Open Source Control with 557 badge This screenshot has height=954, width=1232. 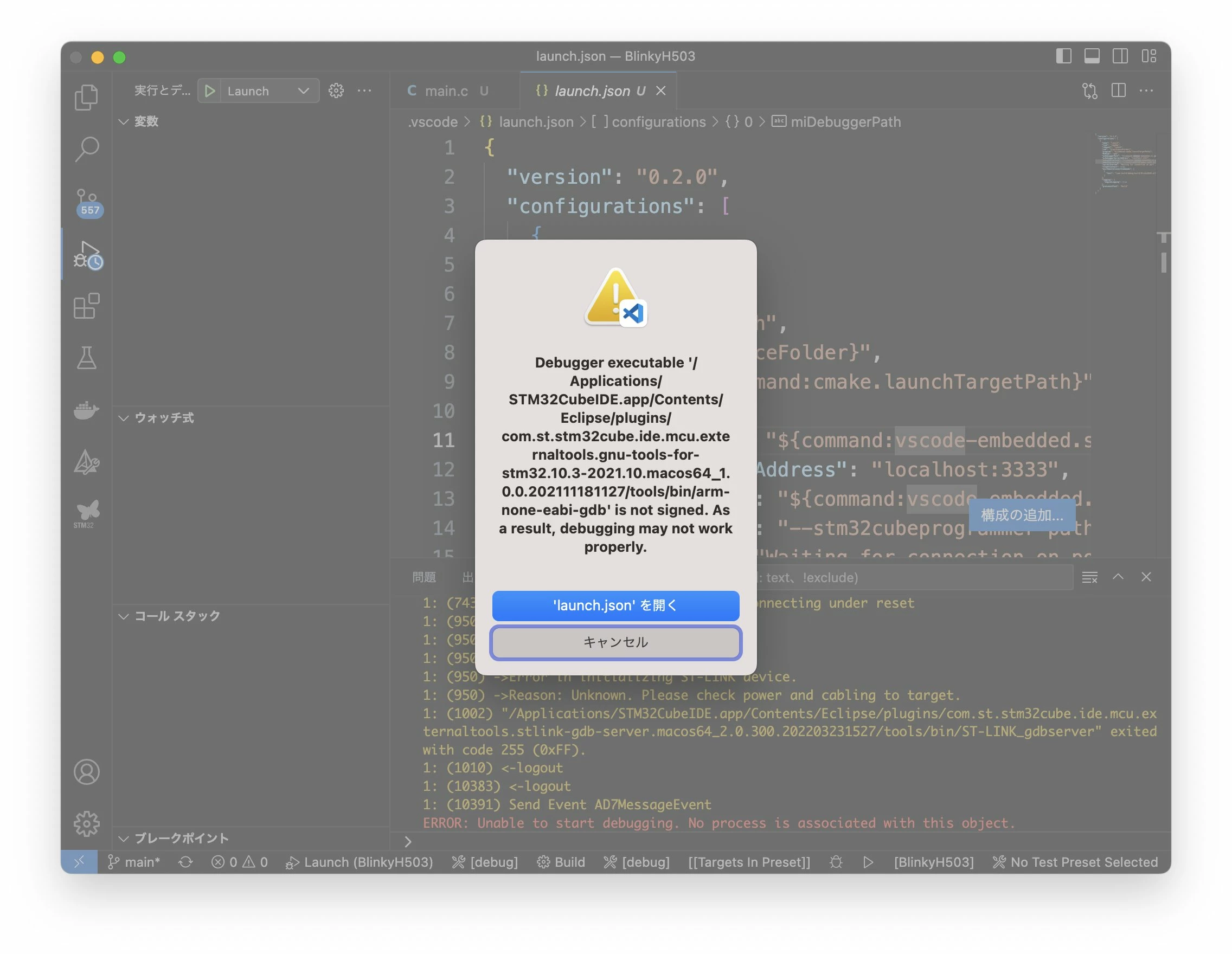(x=87, y=203)
